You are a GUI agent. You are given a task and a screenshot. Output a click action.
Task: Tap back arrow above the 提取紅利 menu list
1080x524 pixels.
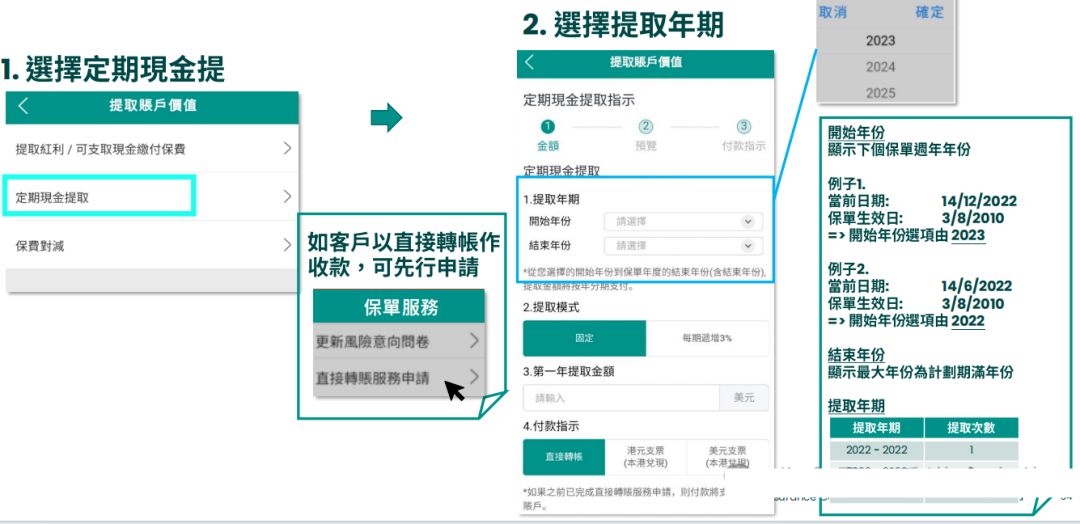click(24, 106)
